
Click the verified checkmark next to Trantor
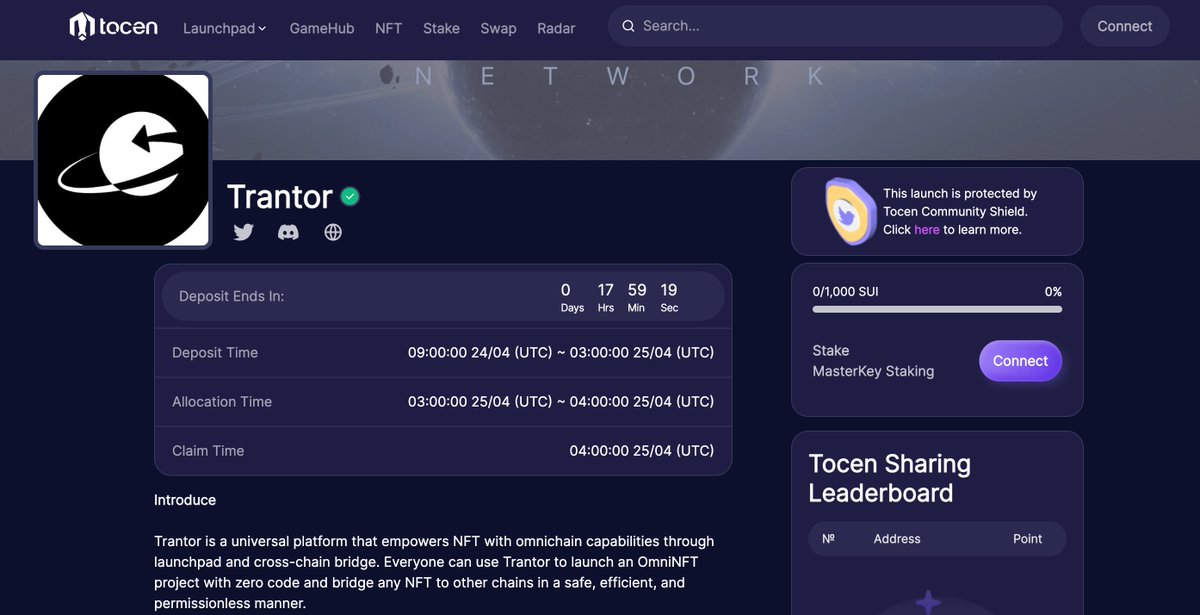349,196
